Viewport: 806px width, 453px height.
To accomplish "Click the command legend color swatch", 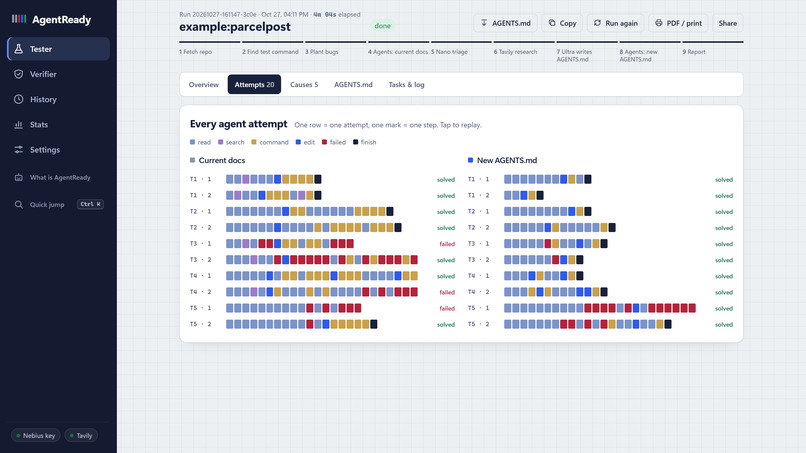I will 254,142.
